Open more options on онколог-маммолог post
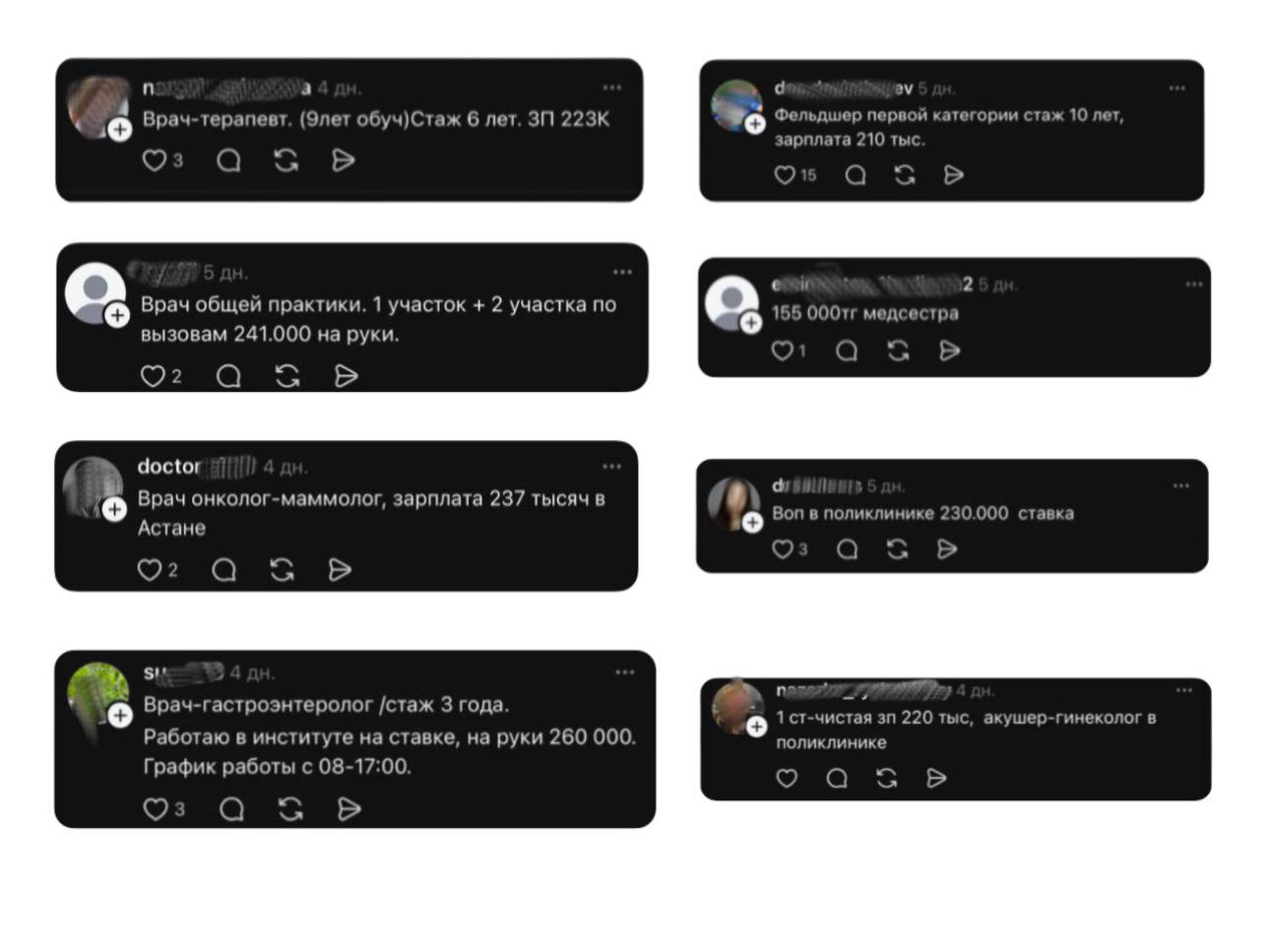This screenshot has height=952, width=1270. (612, 467)
